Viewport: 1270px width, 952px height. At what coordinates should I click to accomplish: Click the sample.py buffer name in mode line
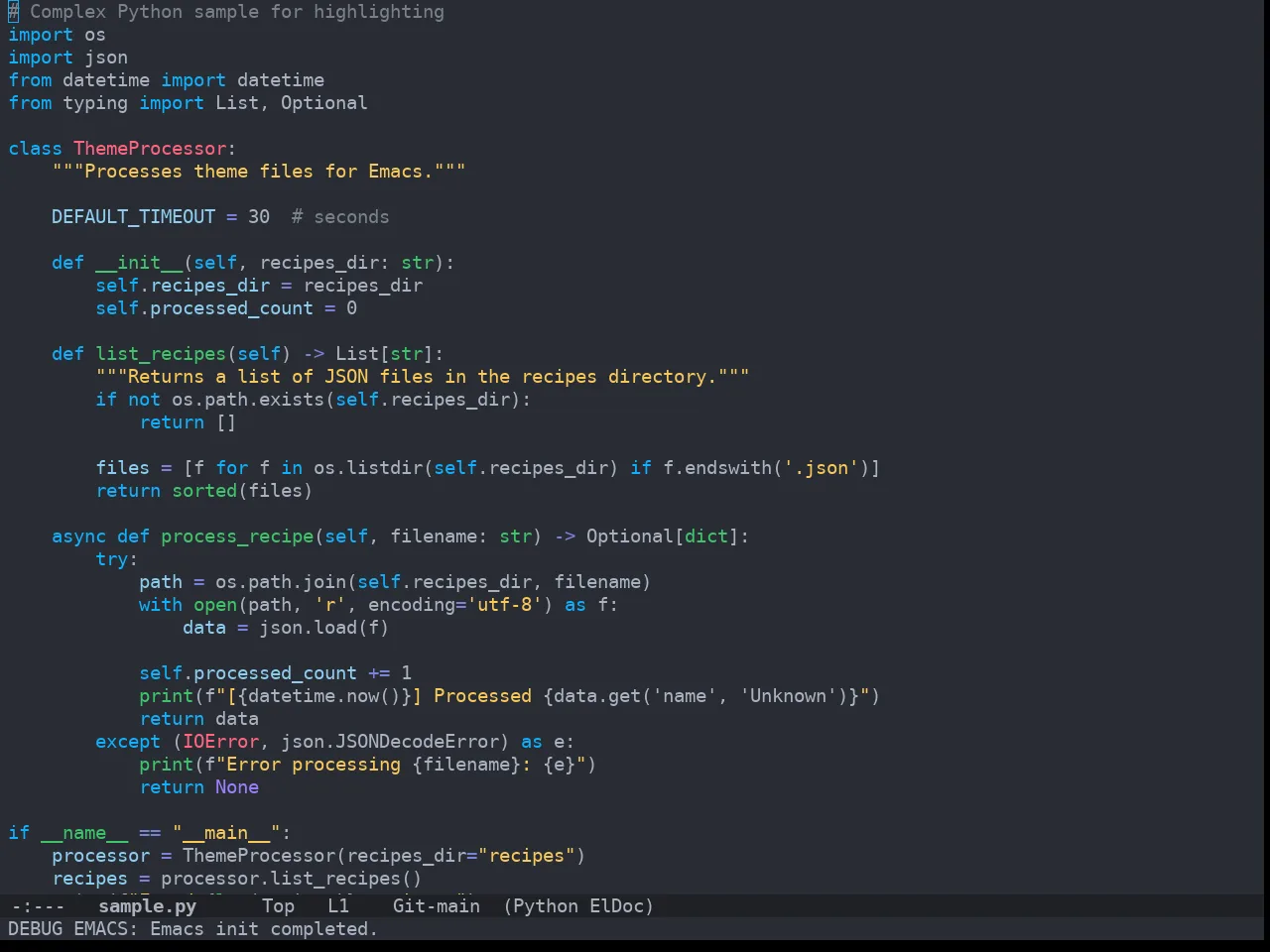147,905
